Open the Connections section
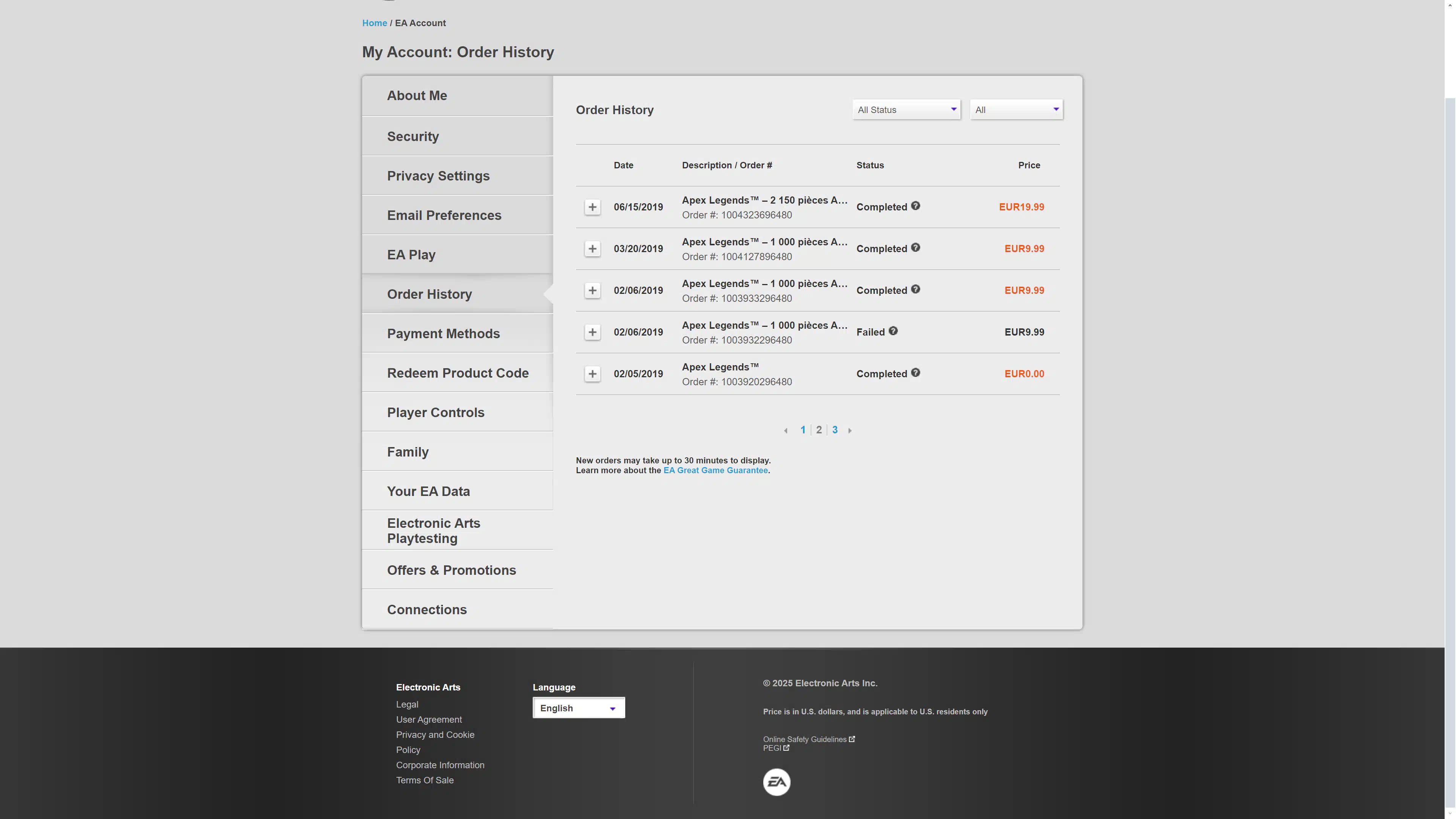1456x819 pixels. click(x=457, y=610)
